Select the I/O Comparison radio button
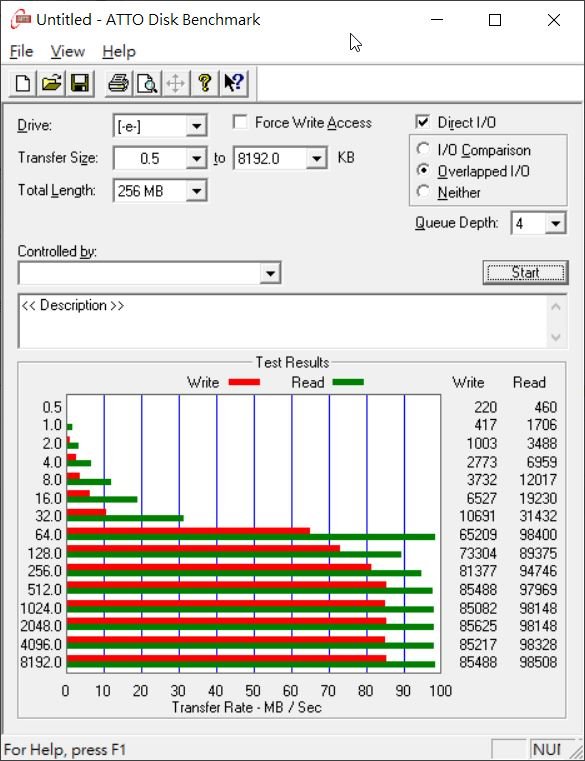 (423, 149)
